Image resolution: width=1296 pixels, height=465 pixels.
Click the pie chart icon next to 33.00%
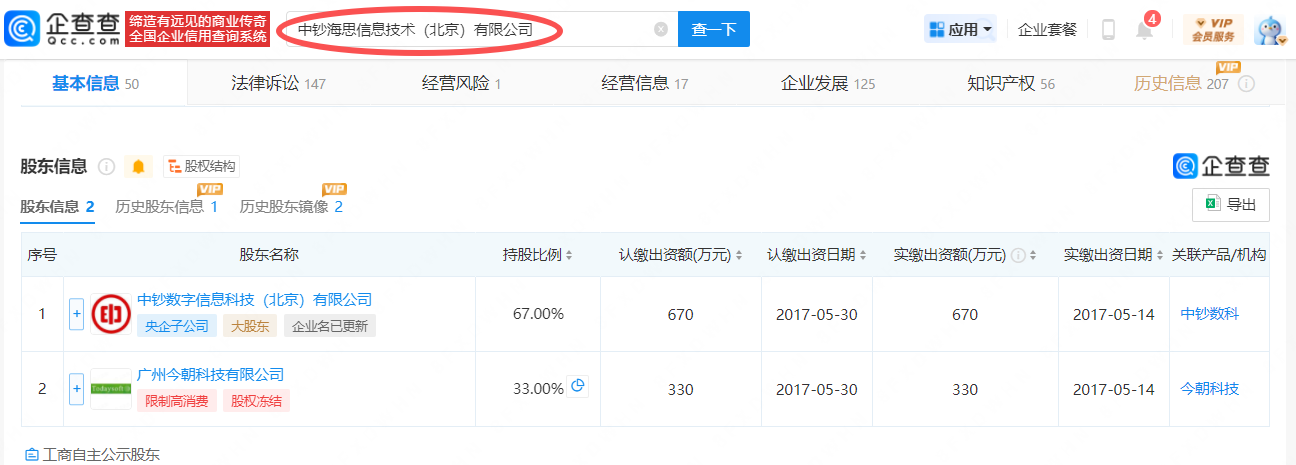coord(578,387)
